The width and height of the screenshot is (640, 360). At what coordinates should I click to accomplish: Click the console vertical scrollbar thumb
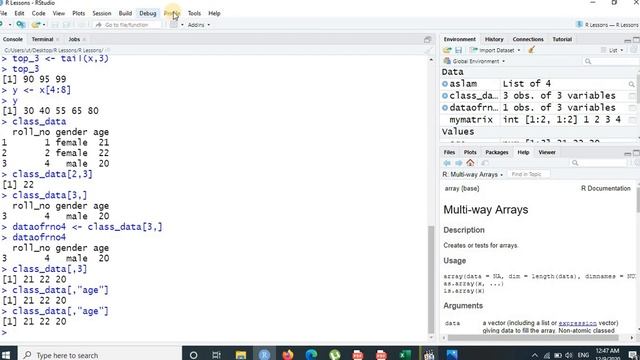click(x=431, y=280)
